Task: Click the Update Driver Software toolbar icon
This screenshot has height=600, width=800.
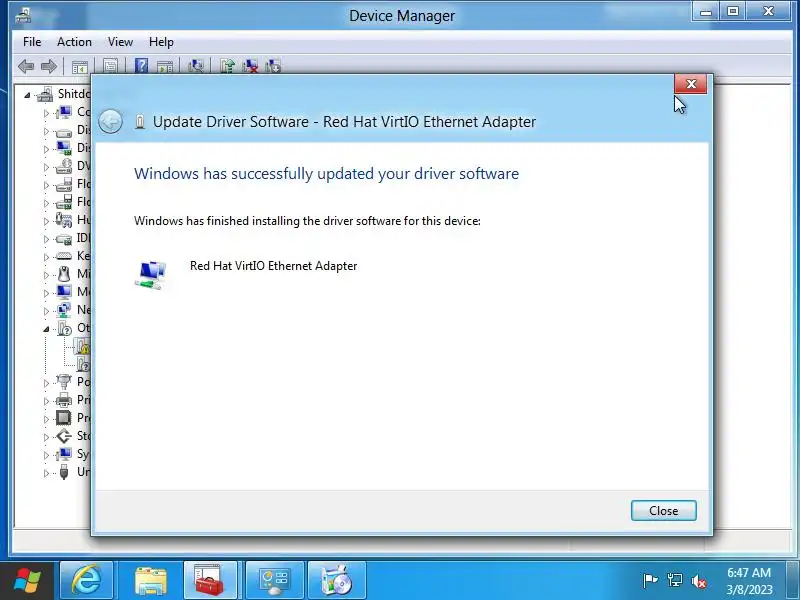Action: (227, 66)
